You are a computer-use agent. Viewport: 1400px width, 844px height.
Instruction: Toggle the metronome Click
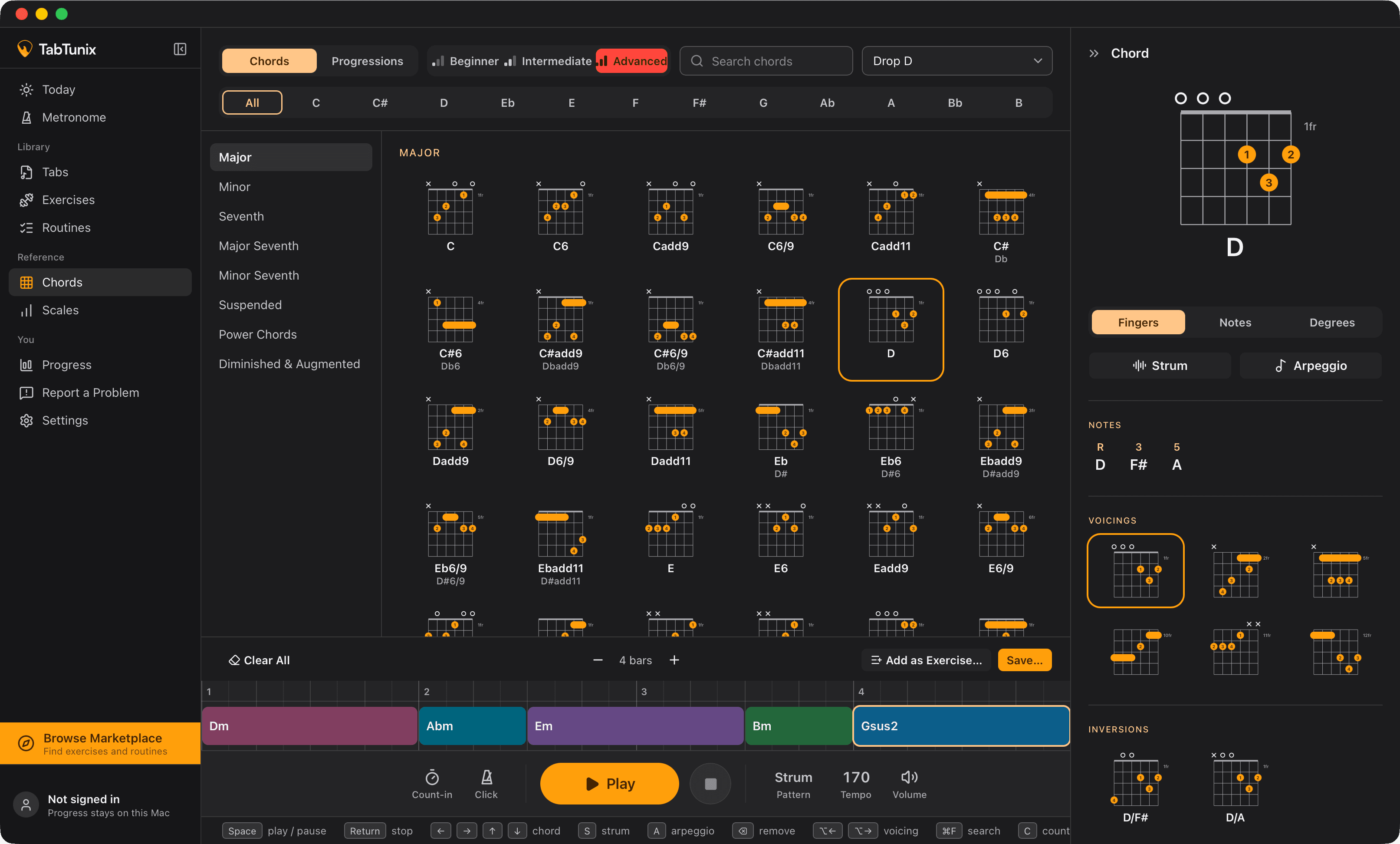[x=486, y=784]
